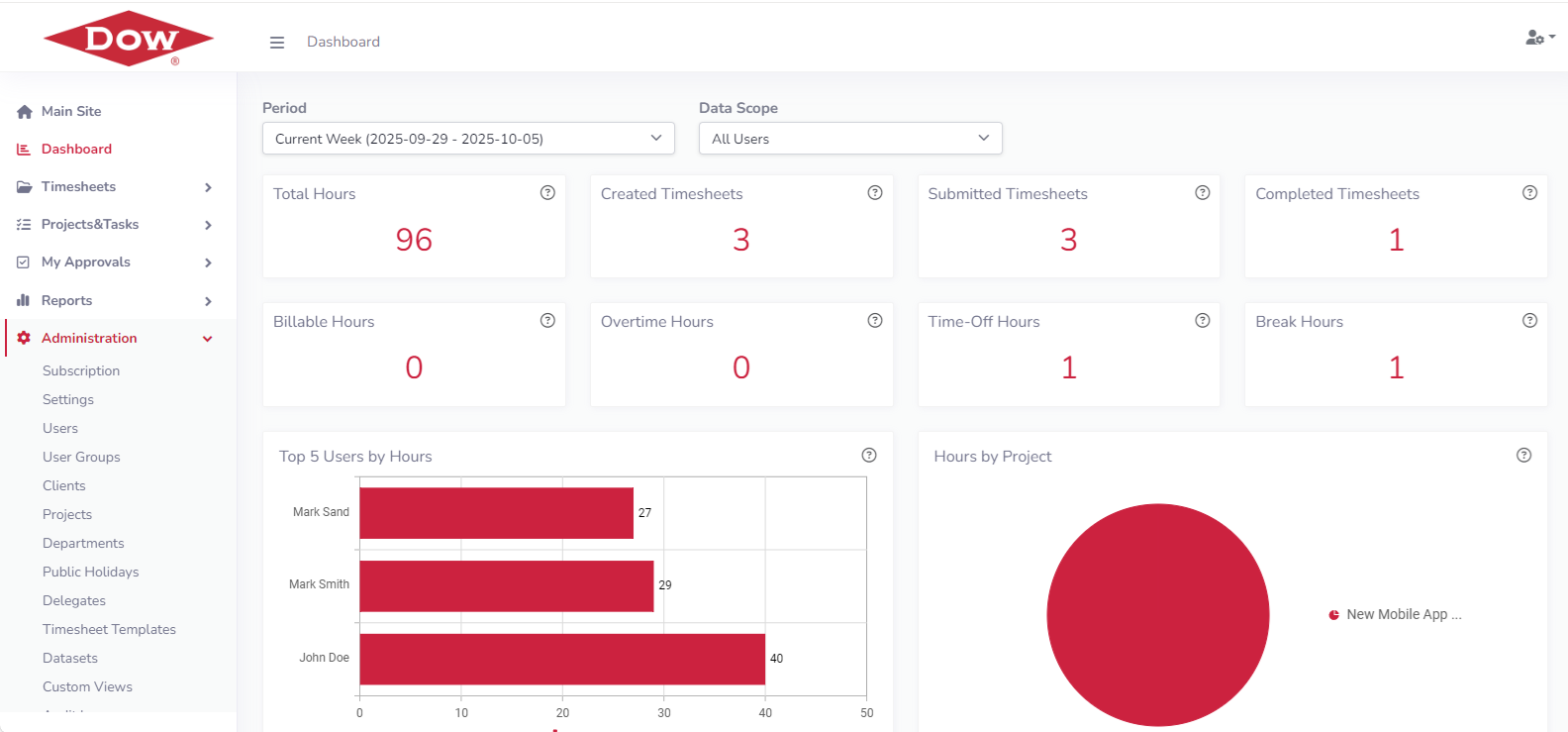The width and height of the screenshot is (1568, 732).
Task: Open the Period dropdown
Action: pyautogui.click(x=468, y=139)
